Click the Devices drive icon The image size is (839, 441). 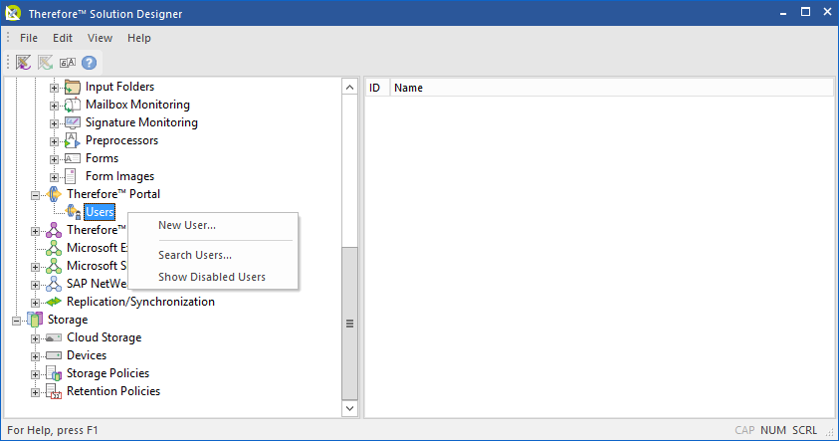coord(54,355)
